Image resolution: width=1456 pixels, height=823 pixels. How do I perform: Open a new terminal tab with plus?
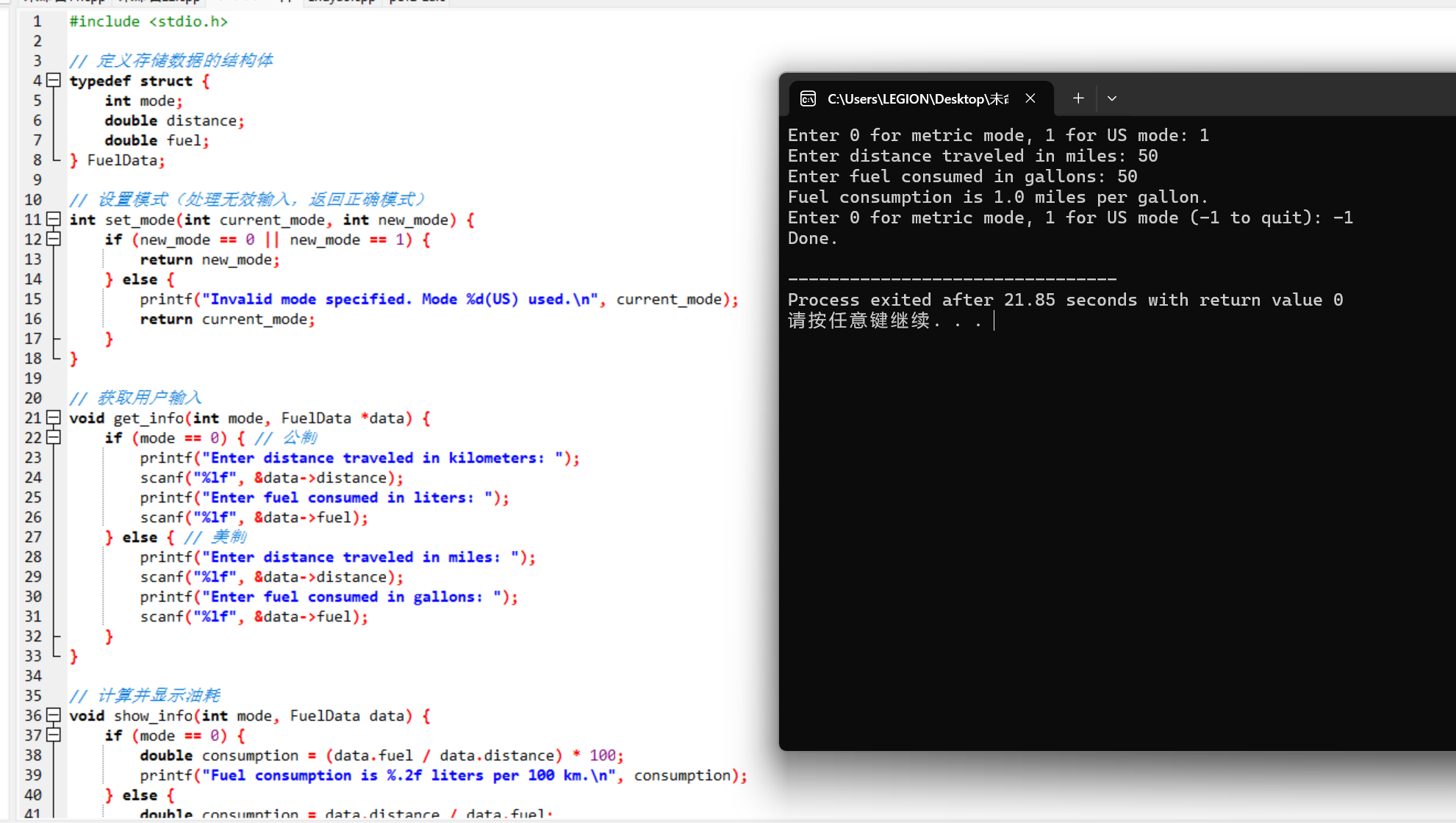[x=1078, y=98]
